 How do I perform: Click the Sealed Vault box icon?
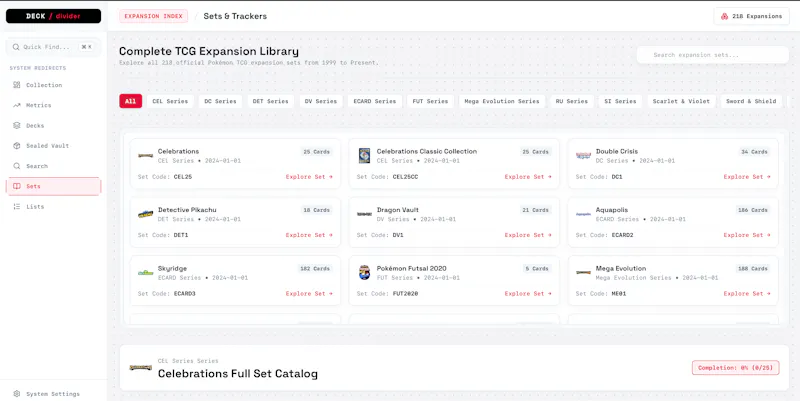pos(17,145)
